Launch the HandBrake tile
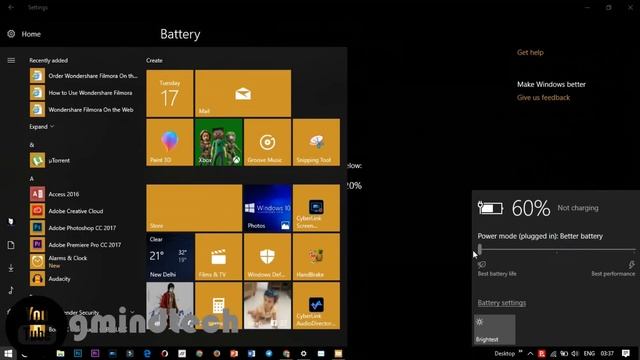640x360 pixels. (316, 257)
